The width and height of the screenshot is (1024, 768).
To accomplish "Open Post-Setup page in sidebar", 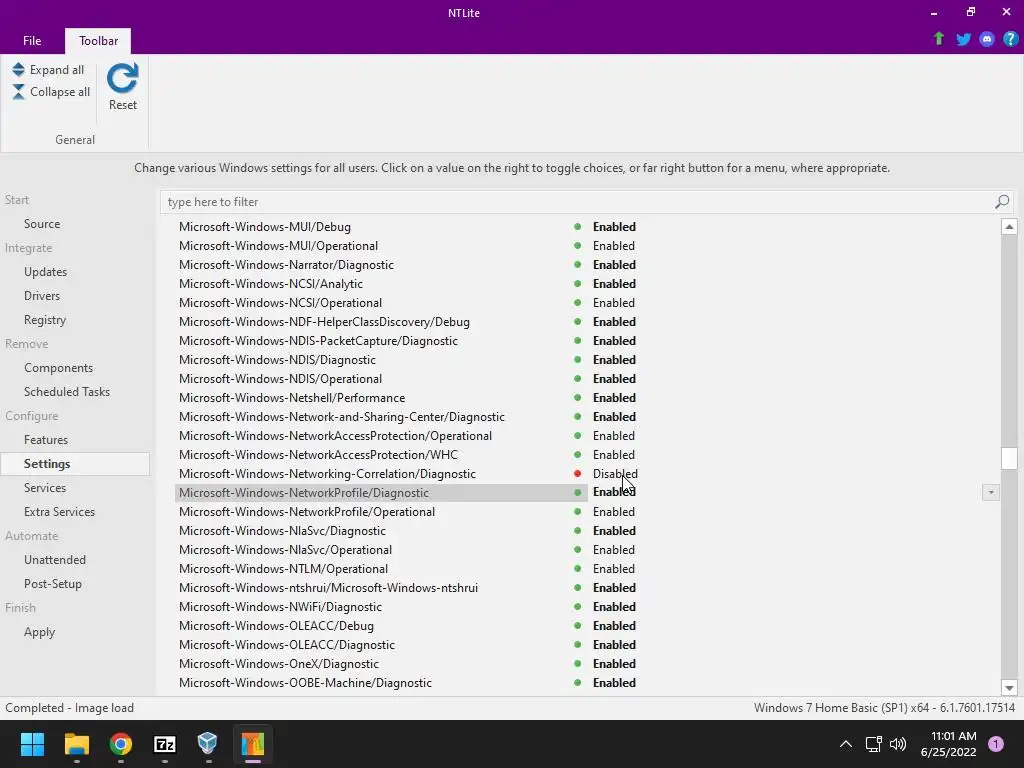I will [53, 584].
